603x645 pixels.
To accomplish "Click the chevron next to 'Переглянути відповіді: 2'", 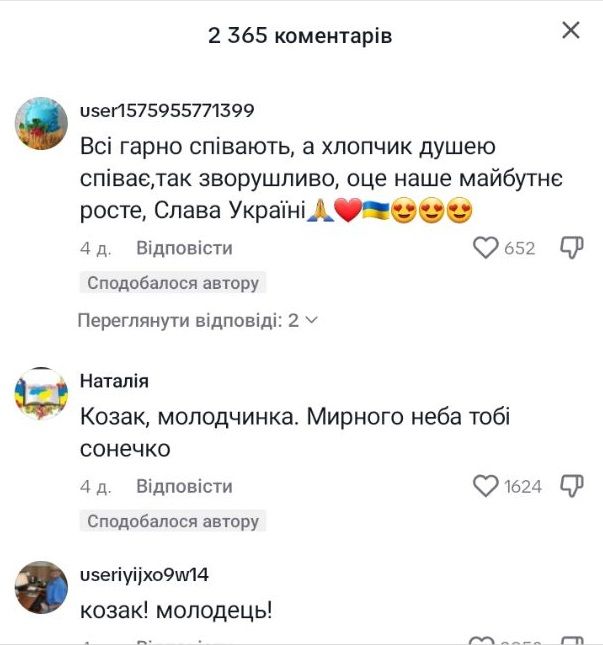I will tap(311, 320).
